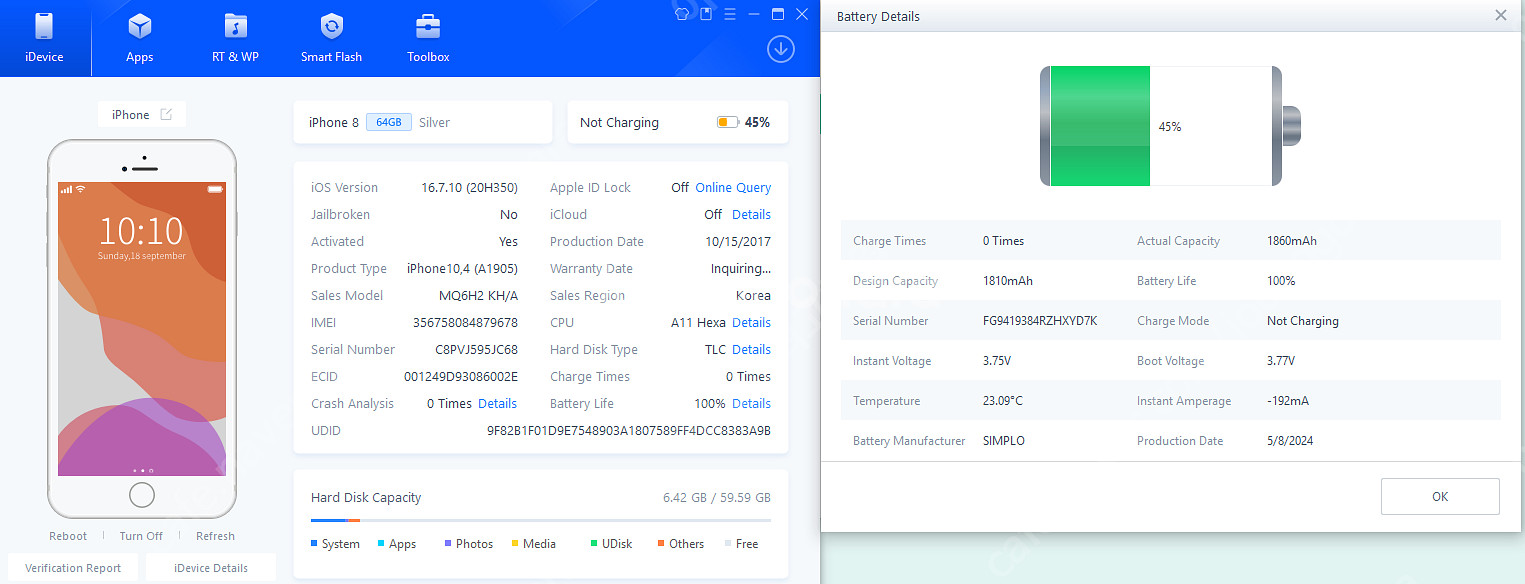The height and width of the screenshot is (584, 1525).
Task: Open the iDevice tab
Action: coord(44,38)
